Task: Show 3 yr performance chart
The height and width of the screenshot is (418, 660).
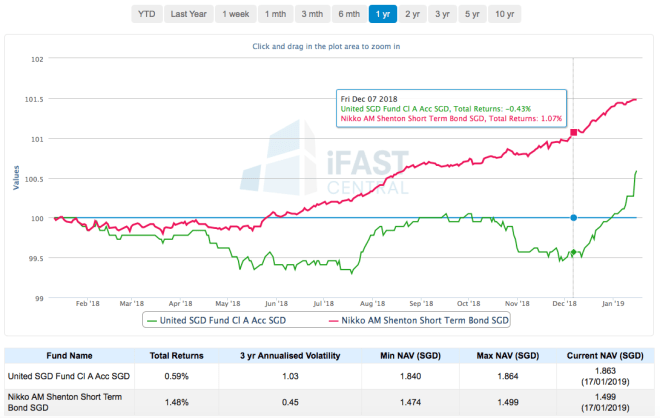Action: 442,14
